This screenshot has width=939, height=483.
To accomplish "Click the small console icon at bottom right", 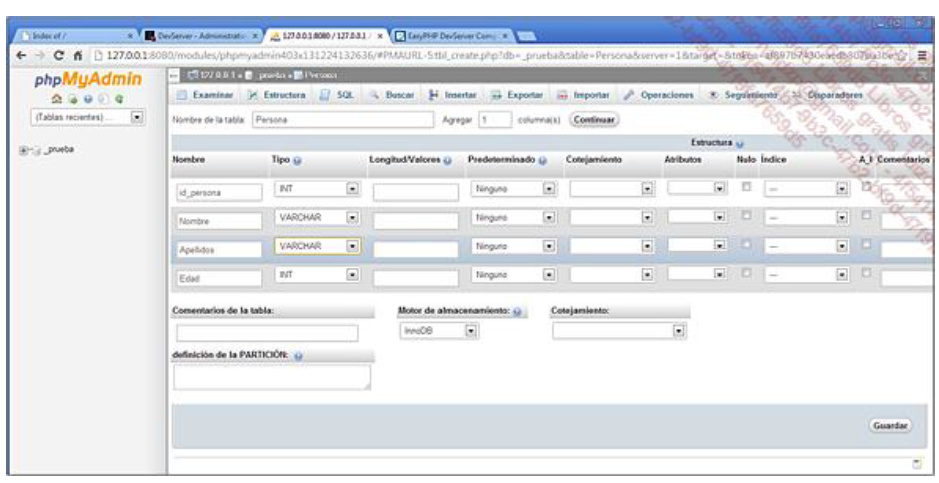I will pyautogui.click(x=917, y=463).
